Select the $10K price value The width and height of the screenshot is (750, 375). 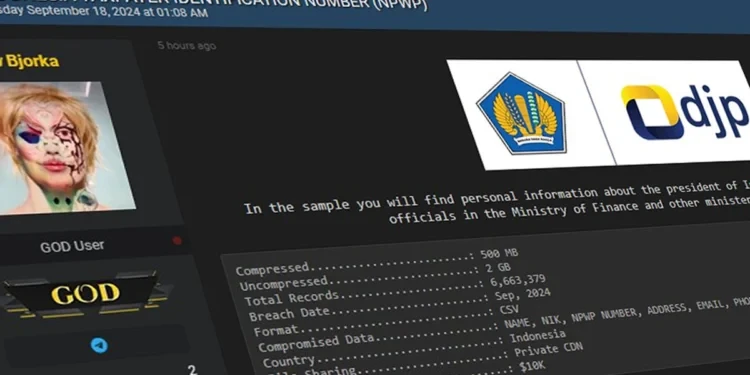[x=531, y=367]
